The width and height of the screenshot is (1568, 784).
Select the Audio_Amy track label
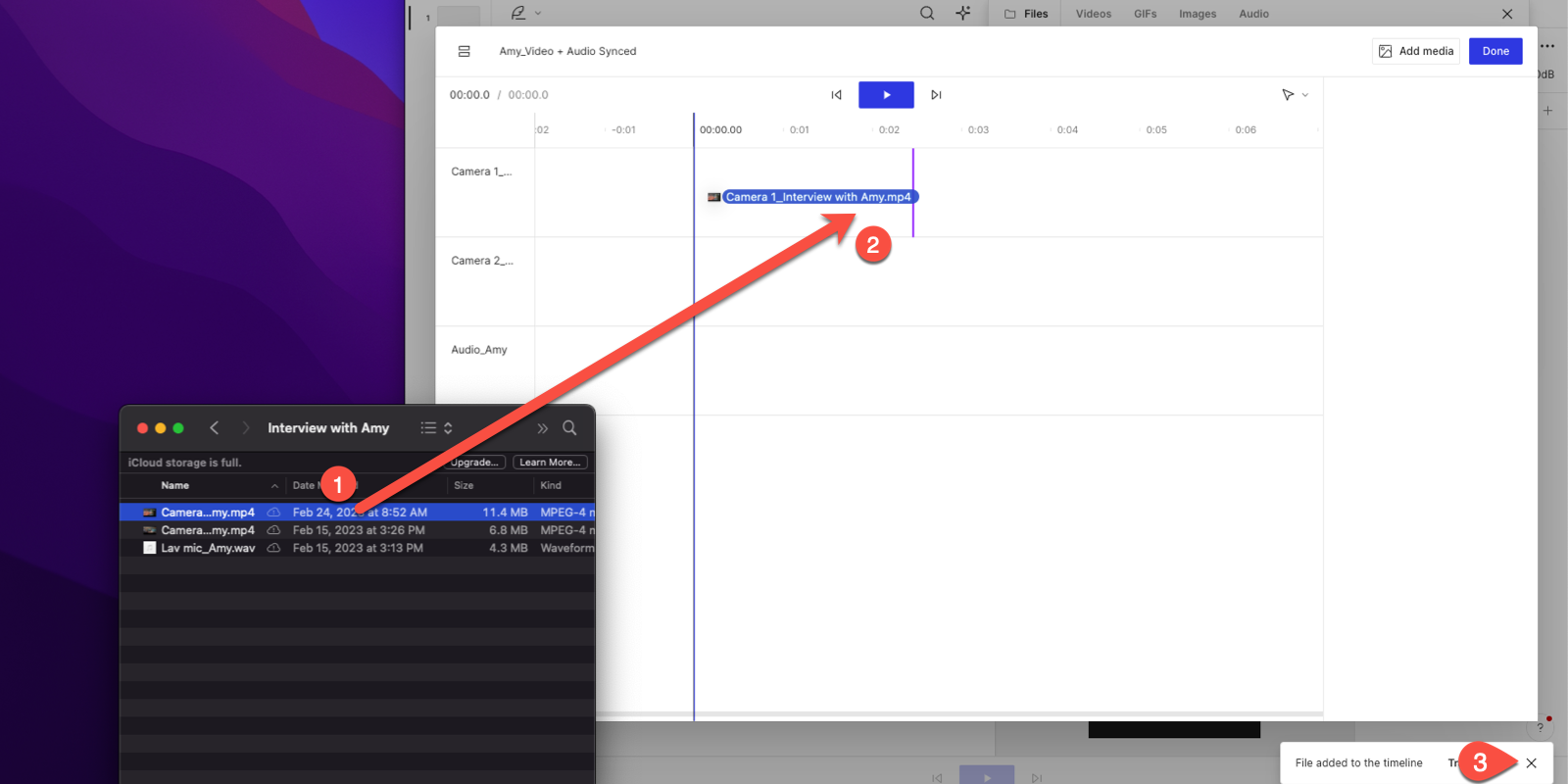pyautogui.click(x=479, y=350)
